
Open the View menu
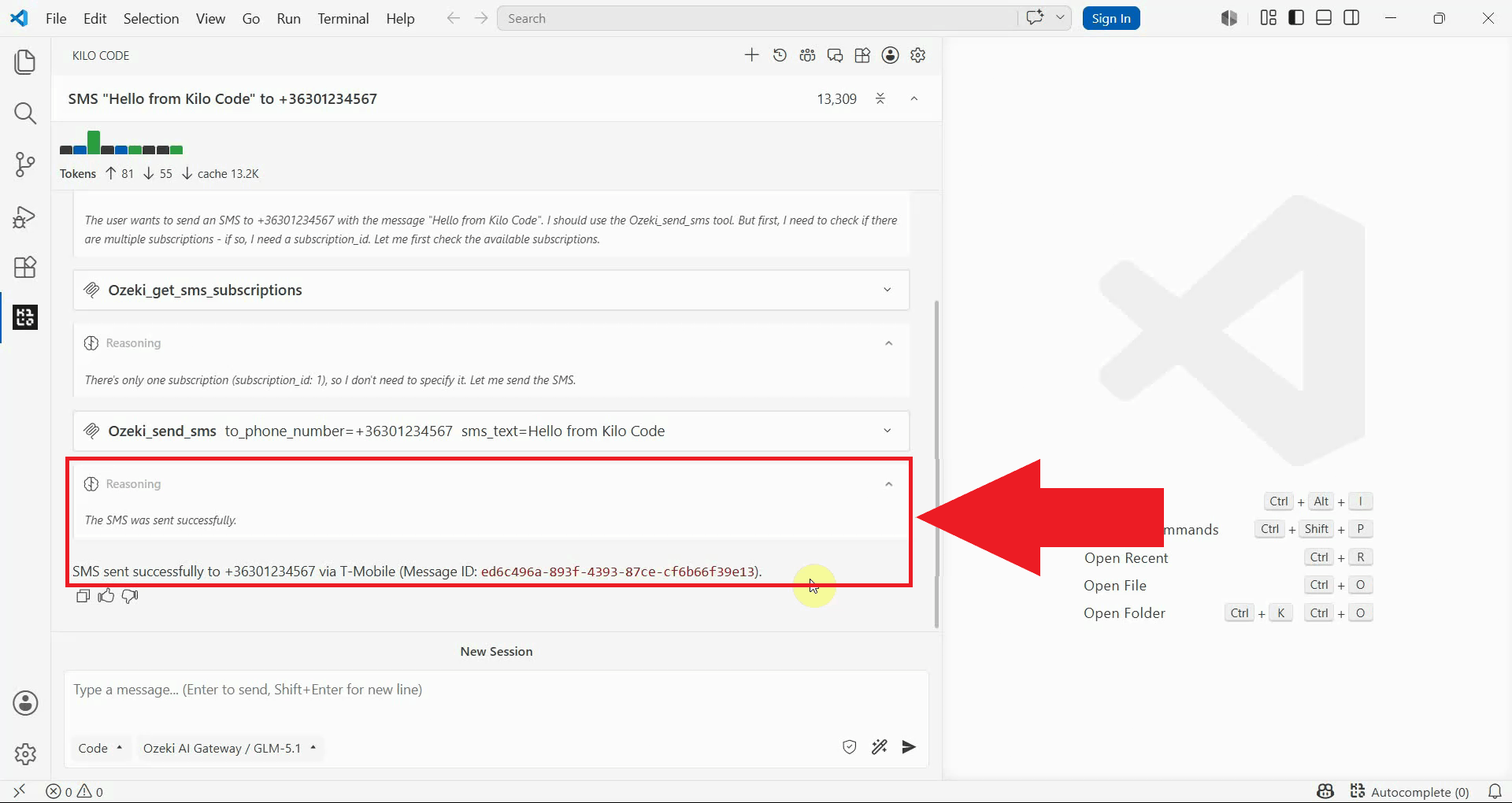(210, 18)
